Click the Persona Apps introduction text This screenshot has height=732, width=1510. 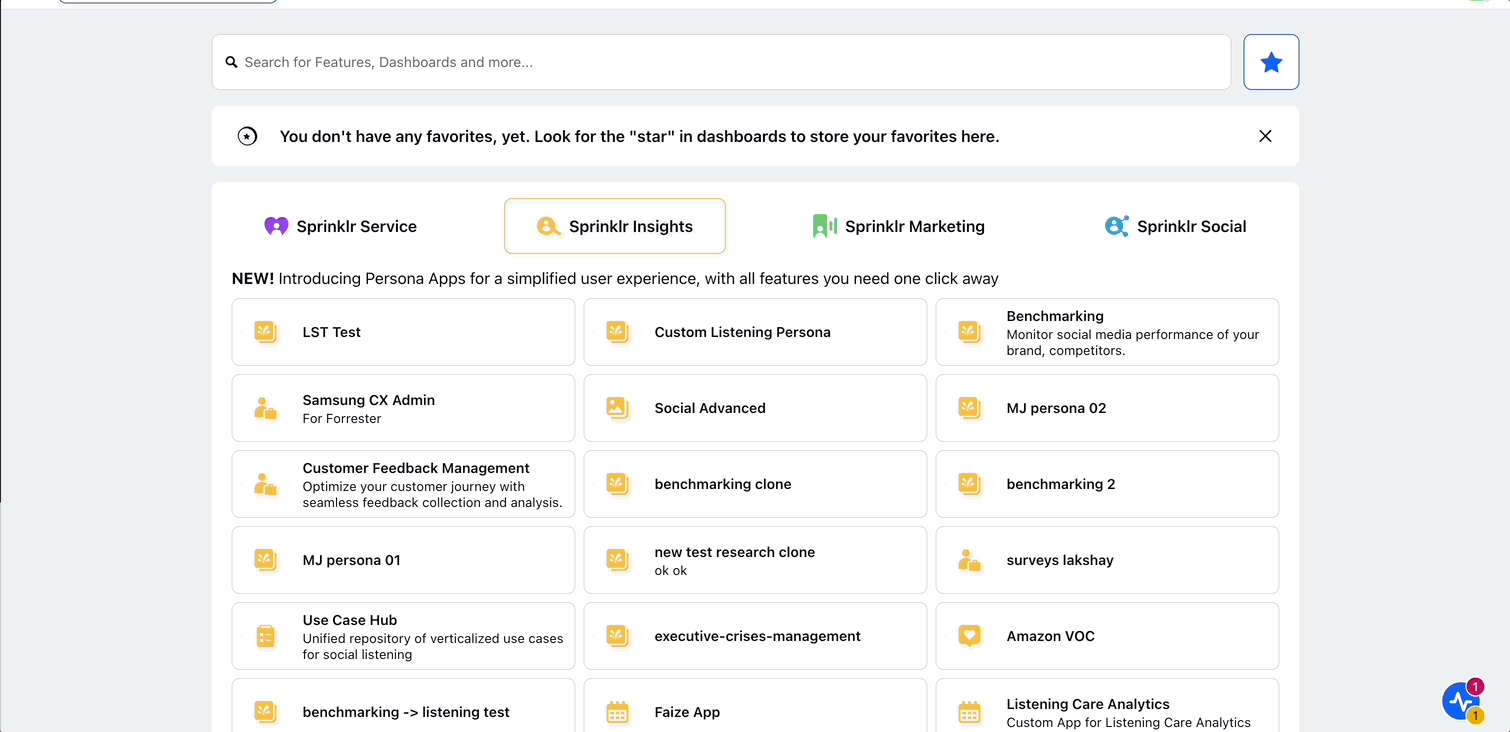point(615,279)
